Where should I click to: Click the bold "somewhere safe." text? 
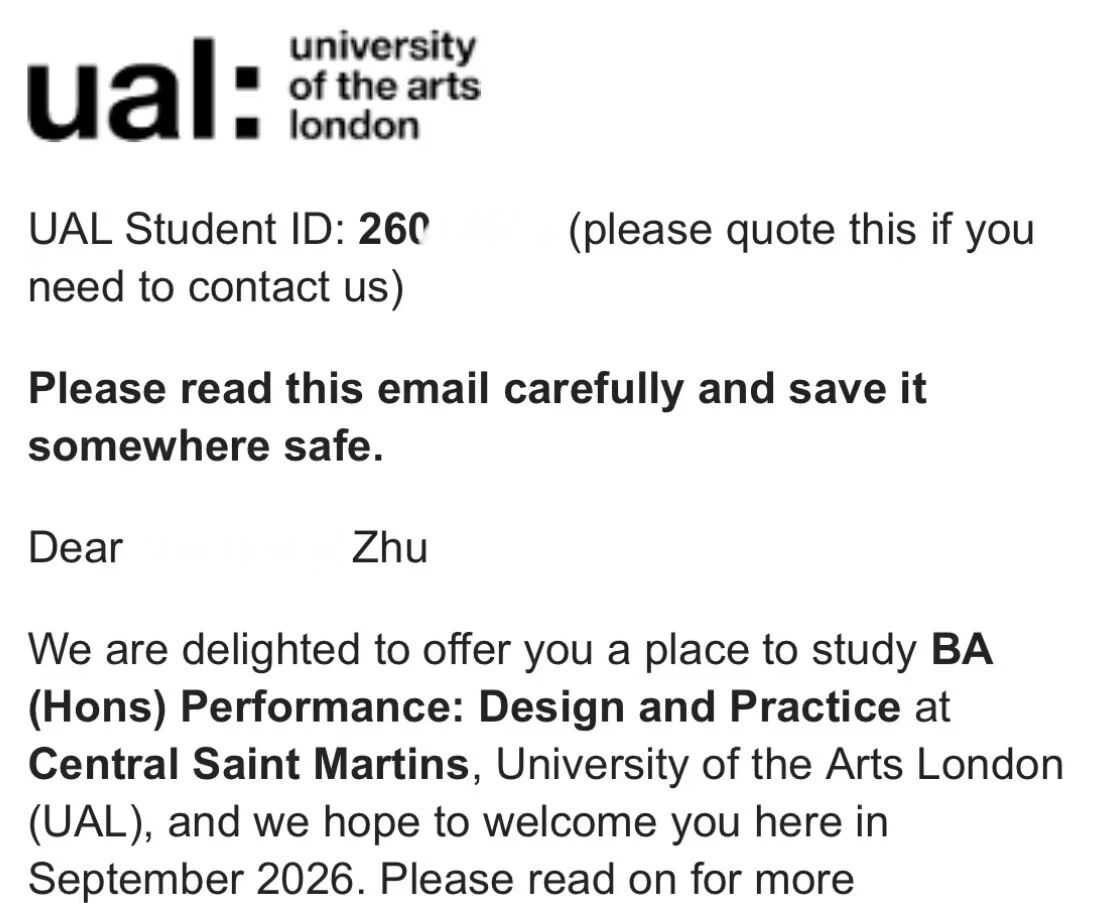tap(206, 446)
